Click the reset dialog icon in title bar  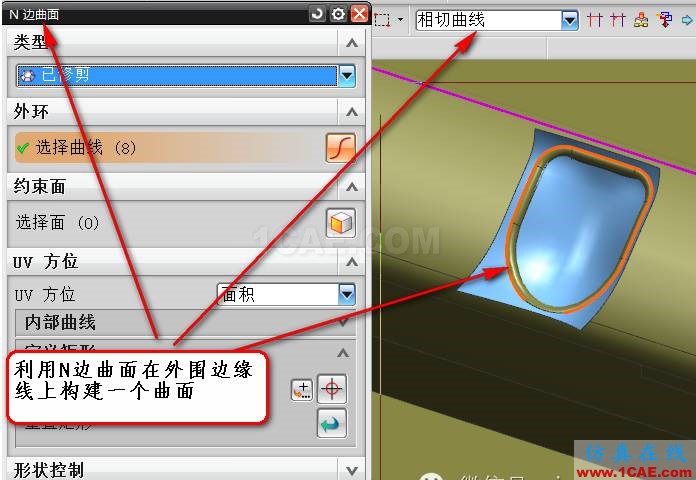(317, 14)
